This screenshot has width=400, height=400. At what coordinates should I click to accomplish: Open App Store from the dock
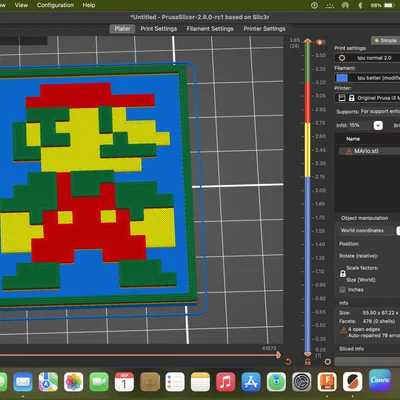(x=251, y=382)
